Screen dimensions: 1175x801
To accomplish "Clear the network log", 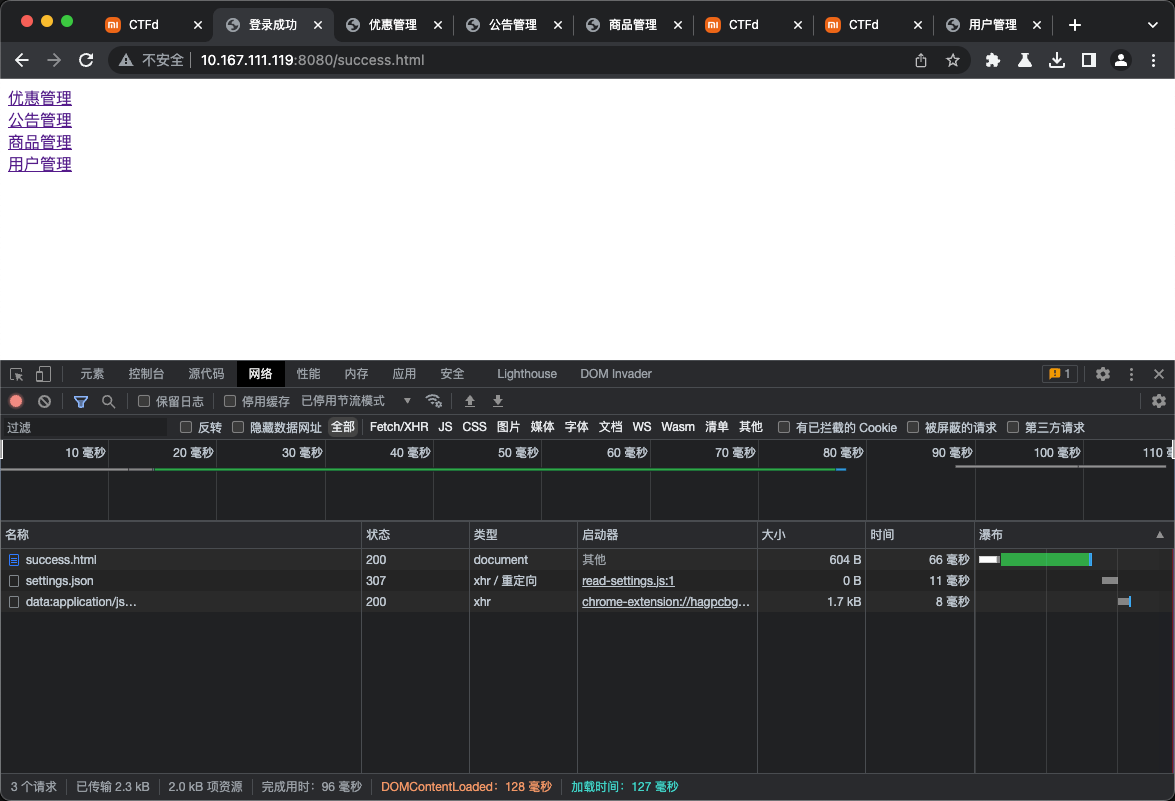I will click(44, 401).
